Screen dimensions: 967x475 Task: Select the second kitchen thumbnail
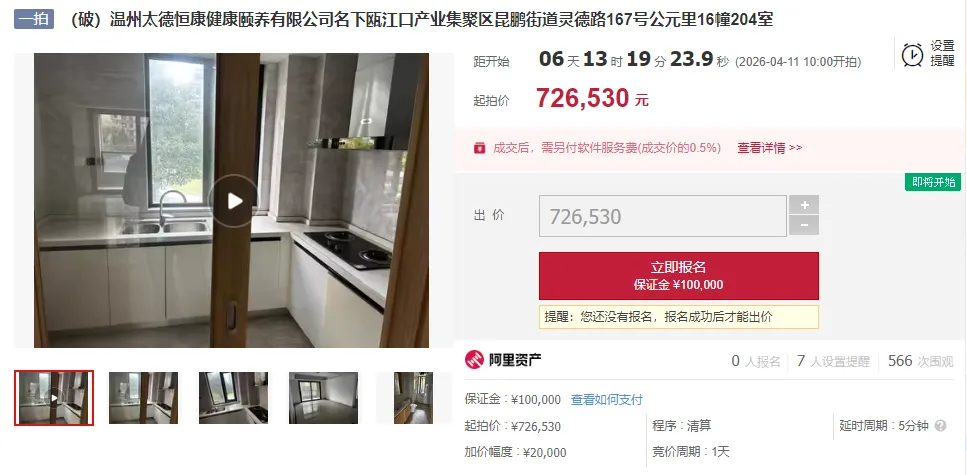click(x=144, y=398)
